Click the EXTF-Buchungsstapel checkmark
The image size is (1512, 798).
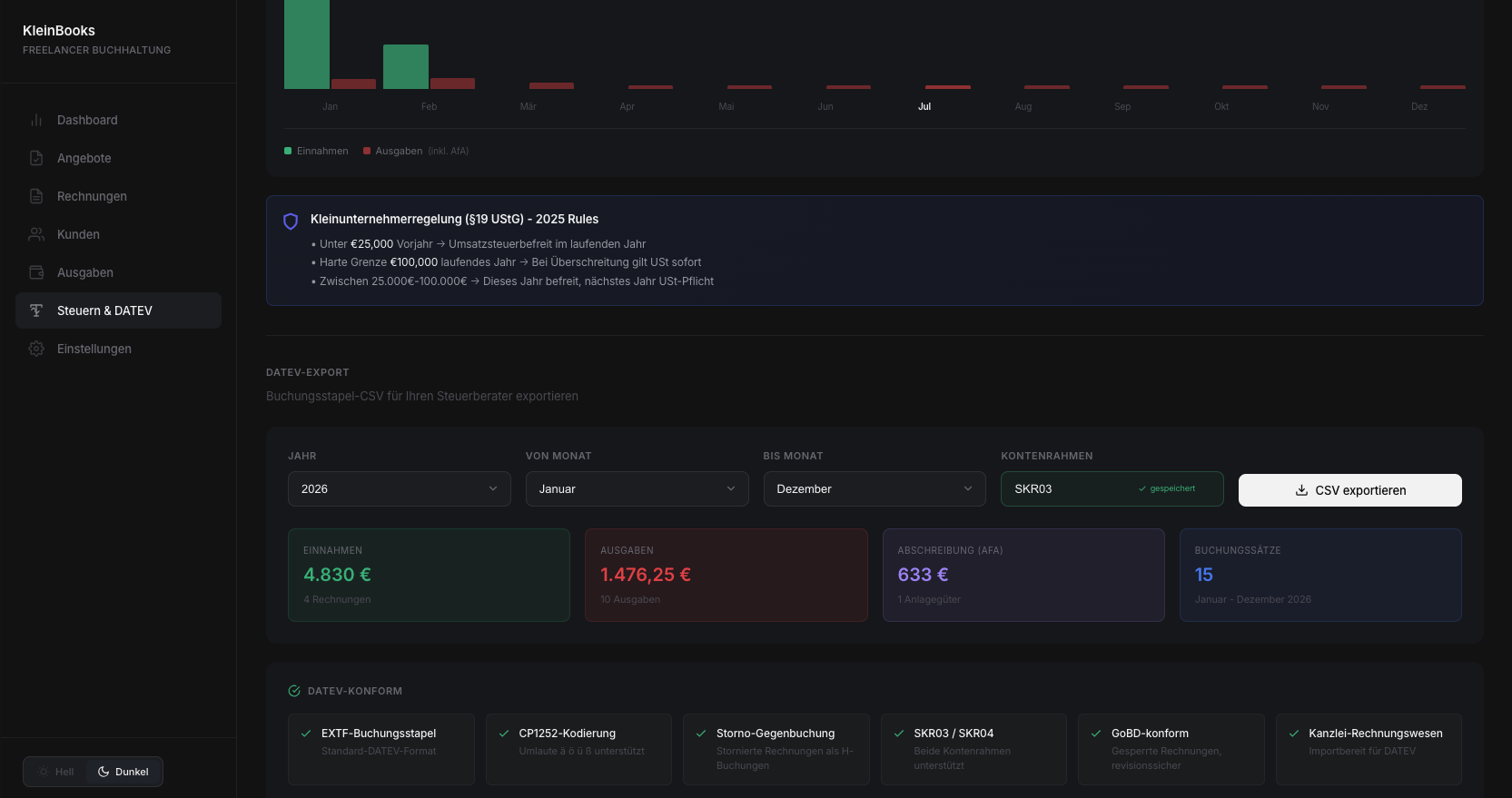pos(306,734)
